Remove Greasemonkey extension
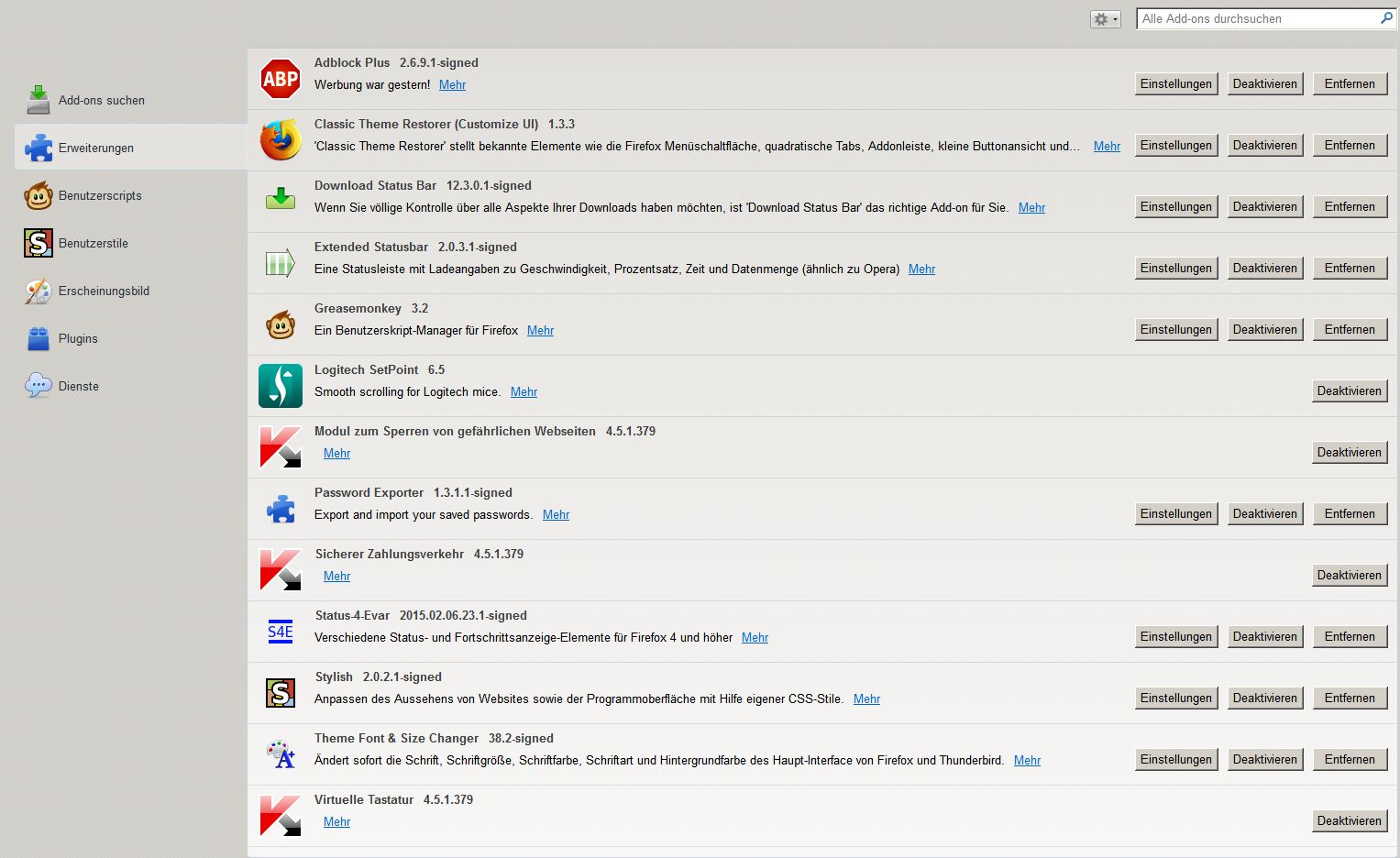The height and width of the screenshot is (858, 1400). [1350, 329]
